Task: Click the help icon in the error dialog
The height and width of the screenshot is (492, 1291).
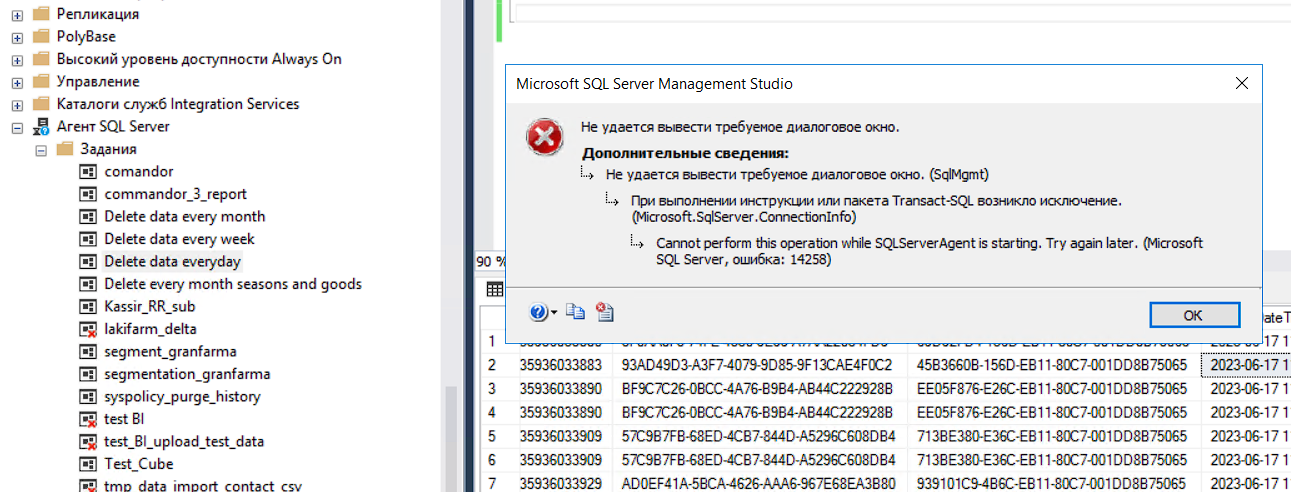Action: pyautogui.click(x=538, y=313)
